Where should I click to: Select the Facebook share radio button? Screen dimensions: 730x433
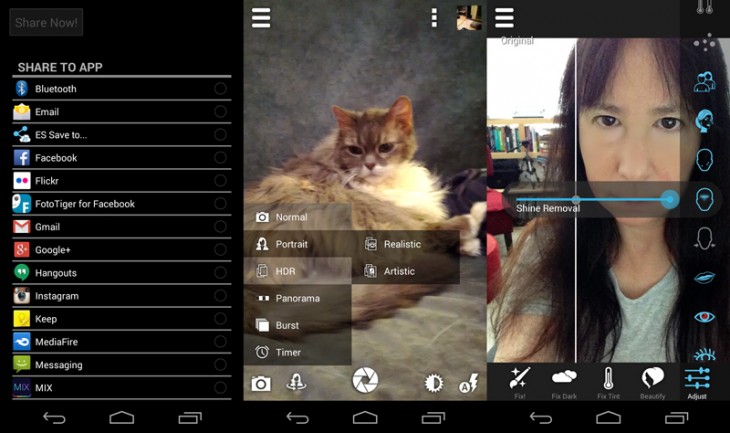coord(220,158)
